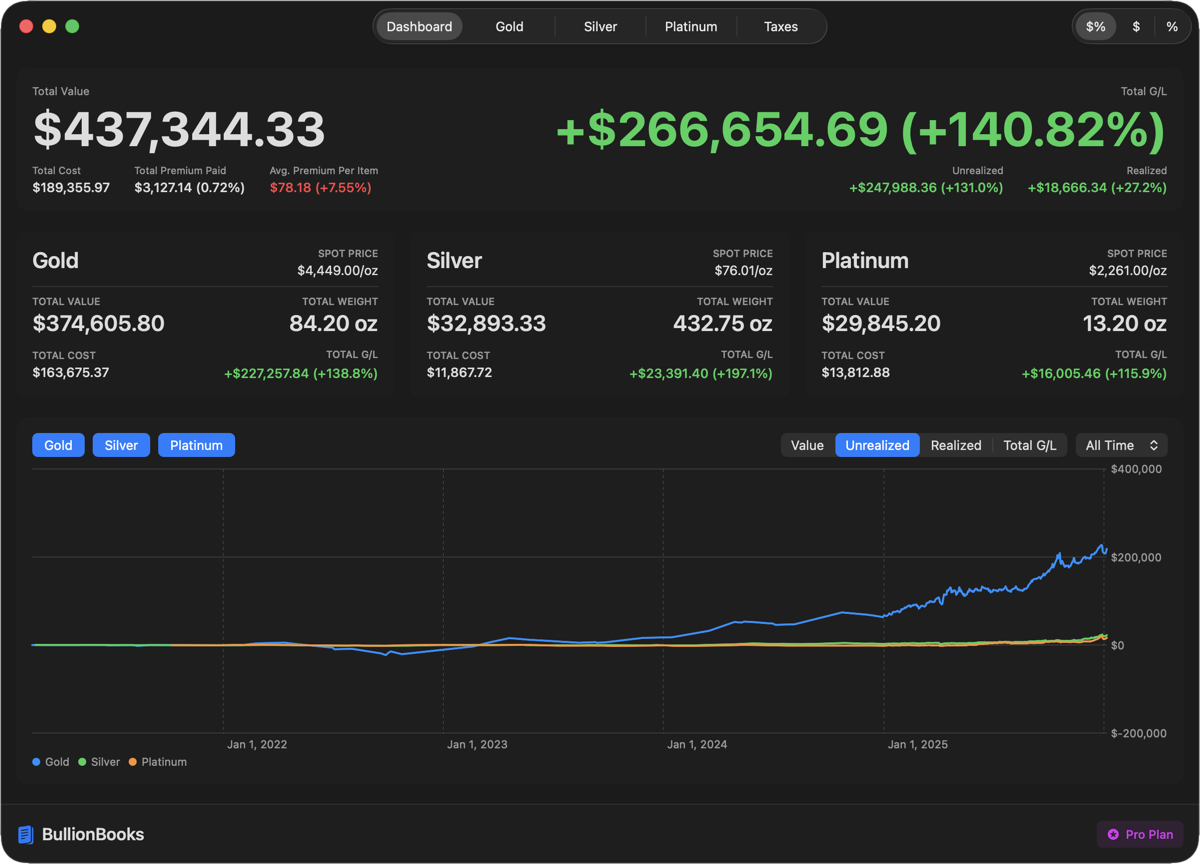
Task: Select Unrealized chart mode
Action: 877,445
